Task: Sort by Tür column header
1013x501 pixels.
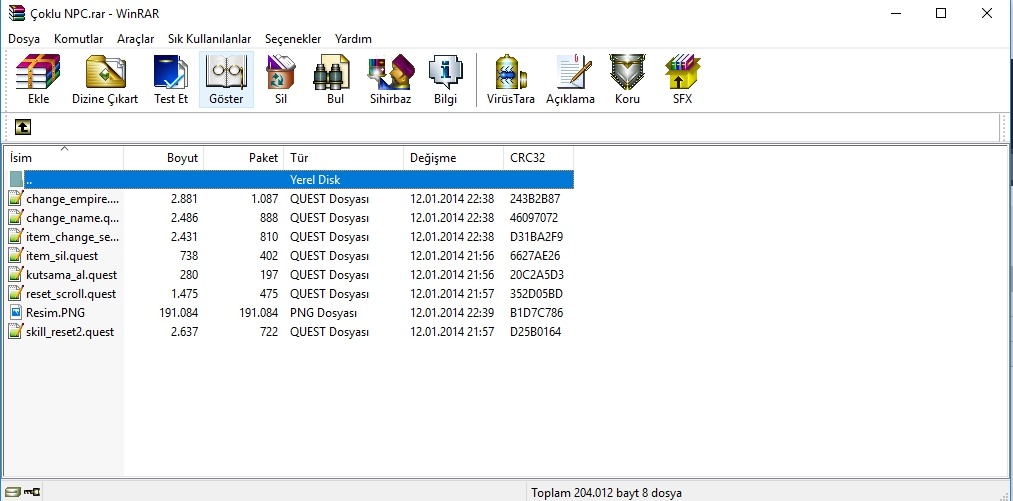Action: (343, 158)
